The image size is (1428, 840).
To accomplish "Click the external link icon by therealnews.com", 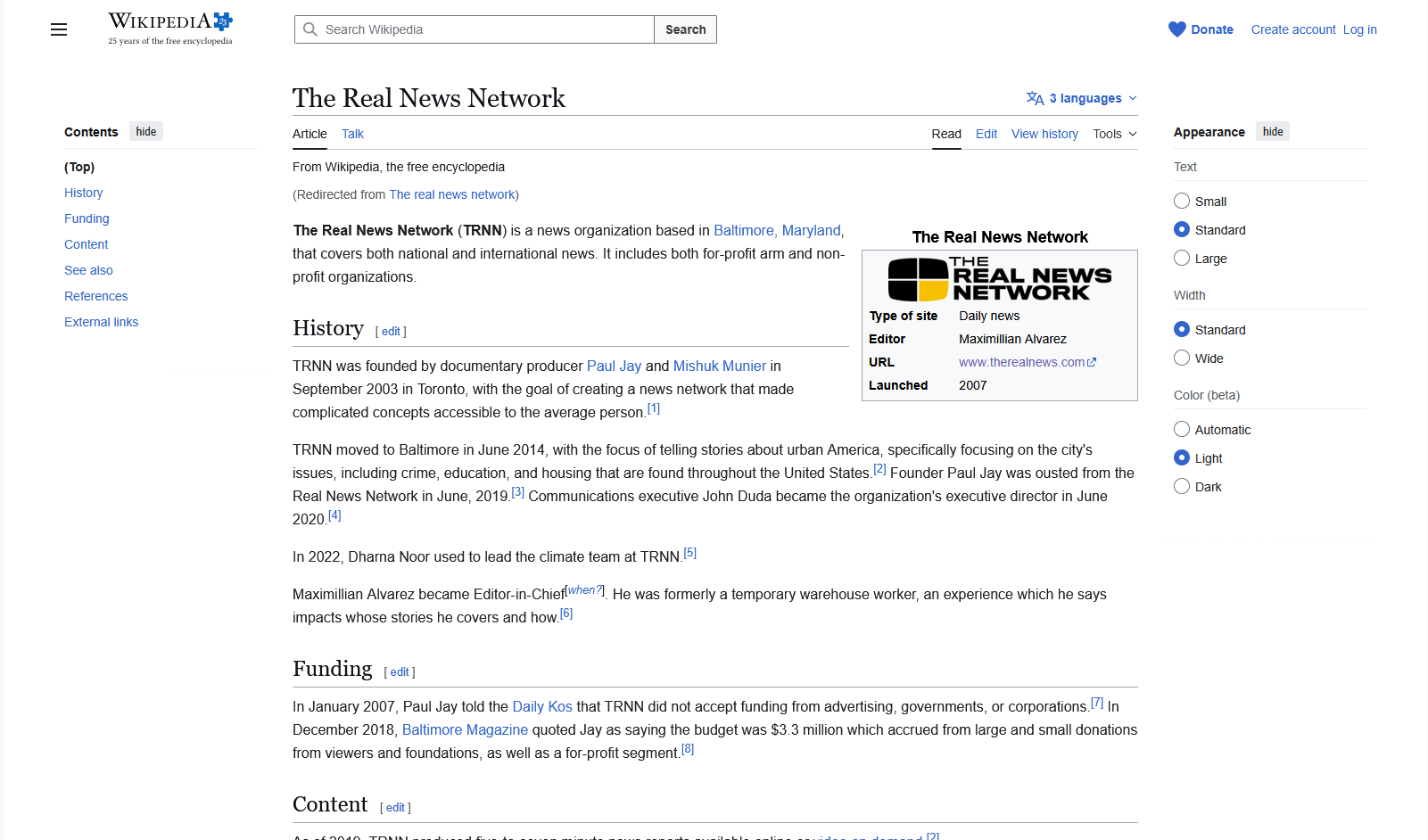I will point(1092,362).
